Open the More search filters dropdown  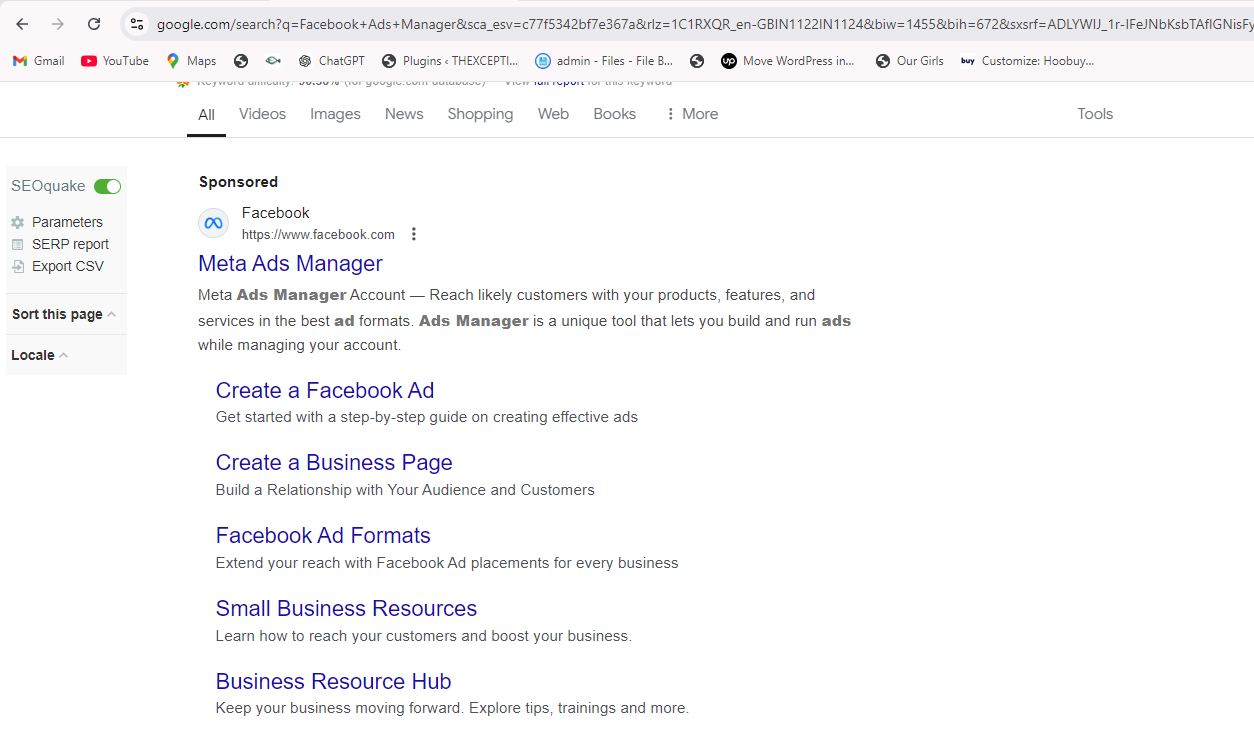[x=691, y=114]
